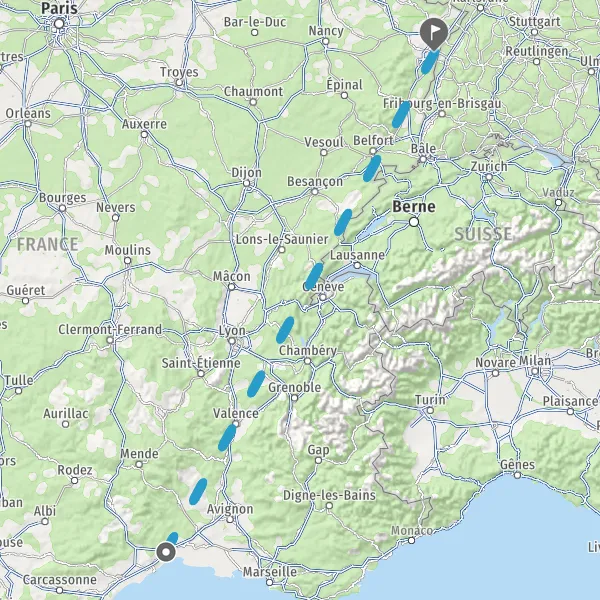Click the Berne city dot
The height and width of the screenshot is (600, 600).
(414, 222)
